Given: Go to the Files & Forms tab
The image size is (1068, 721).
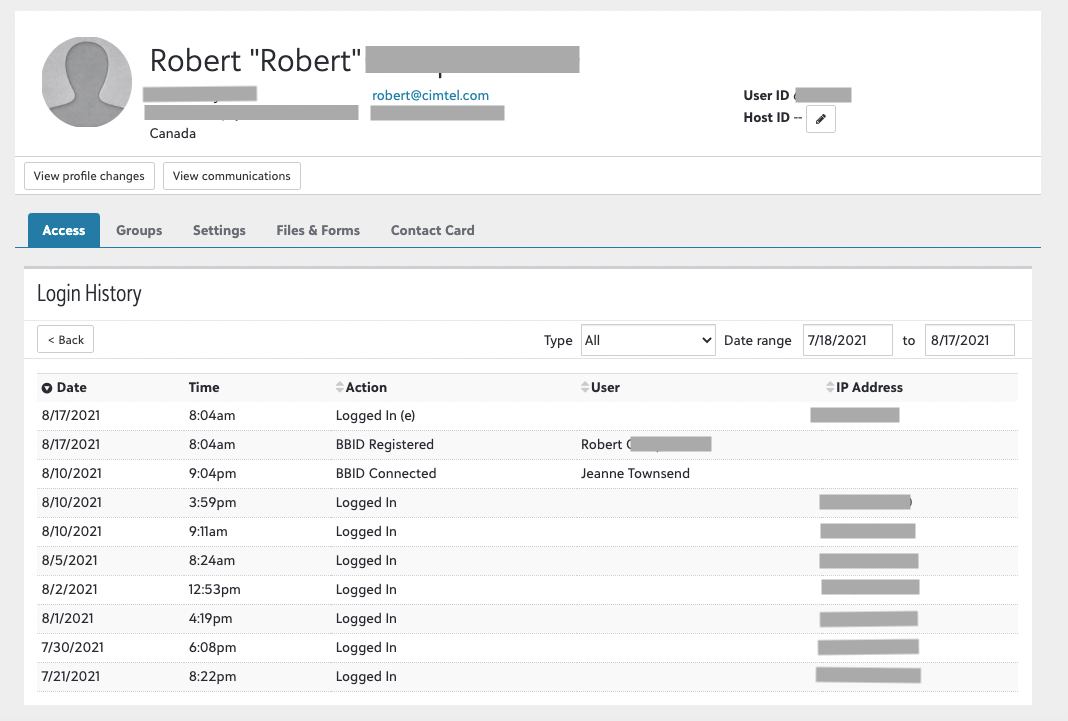Looking at the screenshot, I should (318, 230).
